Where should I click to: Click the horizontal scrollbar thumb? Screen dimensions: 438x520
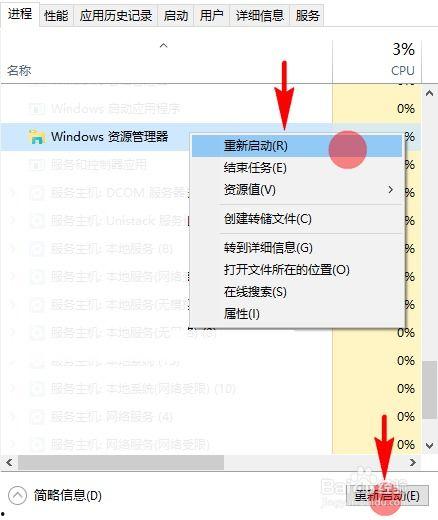click(121, 463)
